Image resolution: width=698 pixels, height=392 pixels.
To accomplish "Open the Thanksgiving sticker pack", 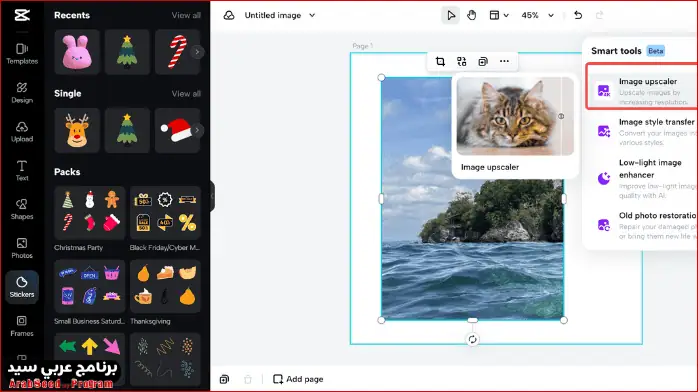I will [165, 287].
